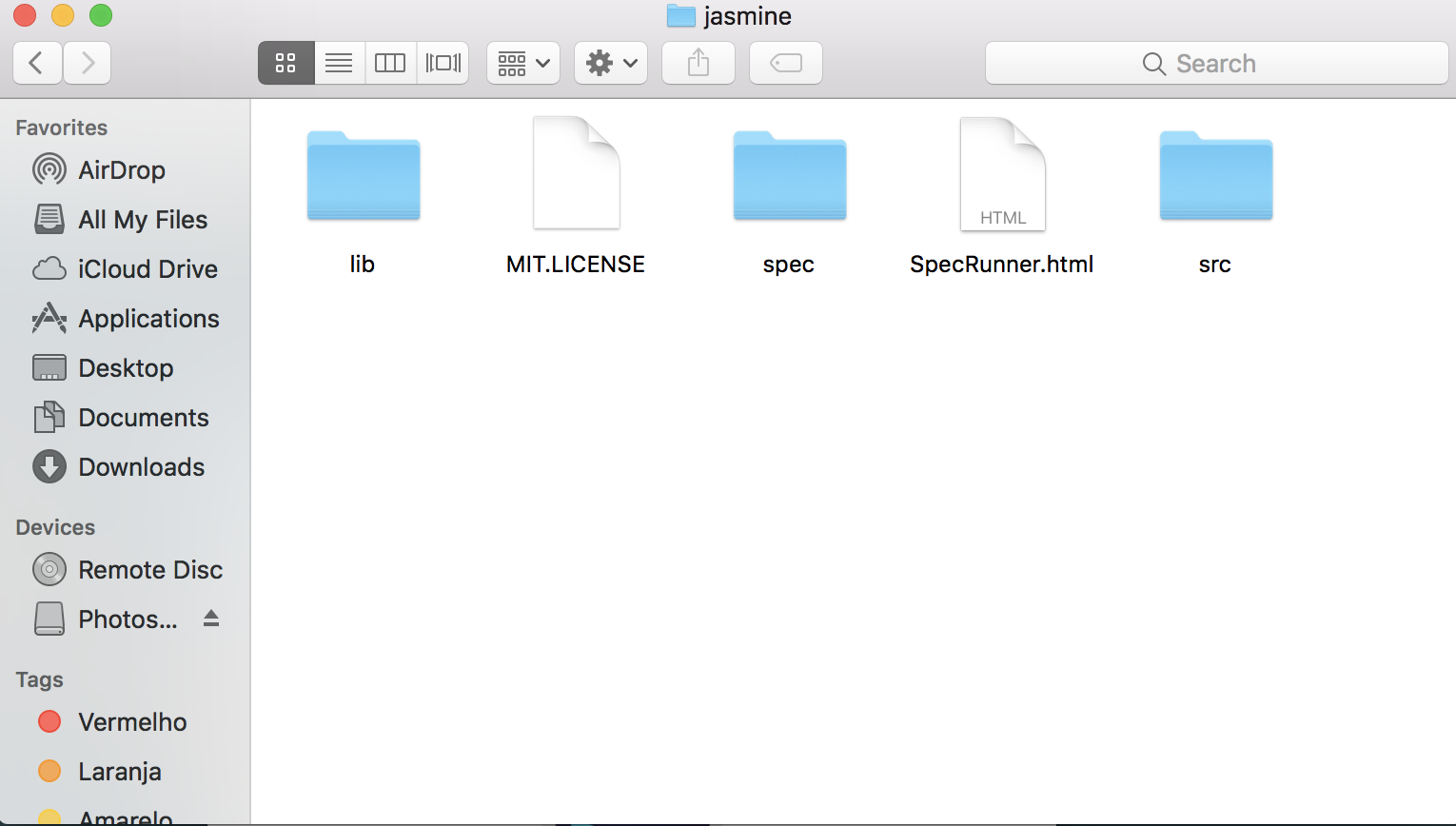
Task: Switch to Cover Flow view
Action: [443, 63]
